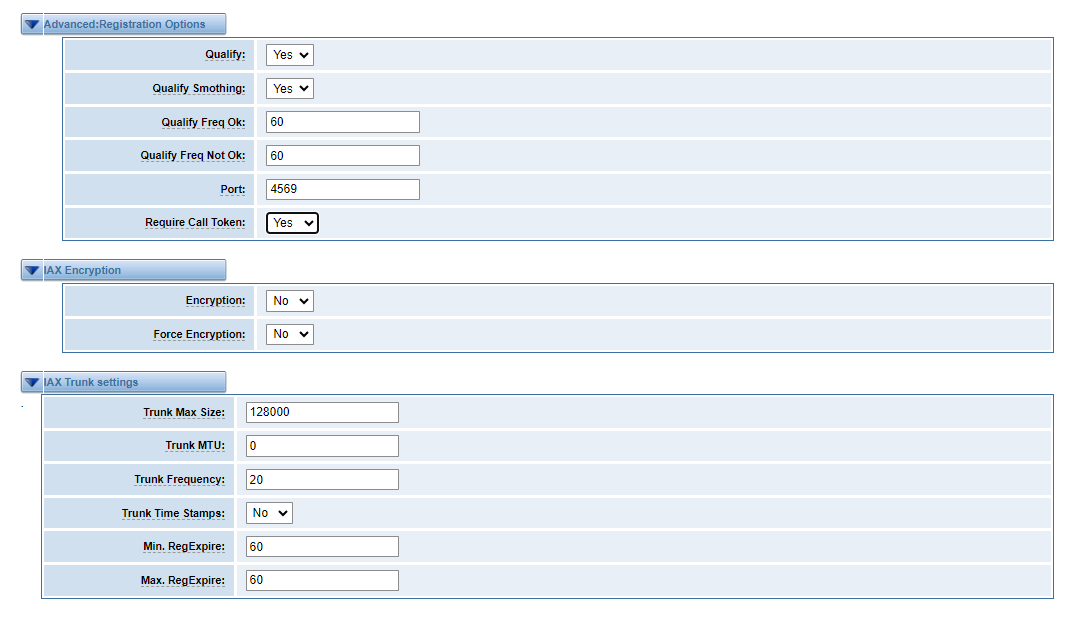The width and height of the screenshot is (1073, 618).
Task: Click the Qualify label
Action: coord(225,55)
